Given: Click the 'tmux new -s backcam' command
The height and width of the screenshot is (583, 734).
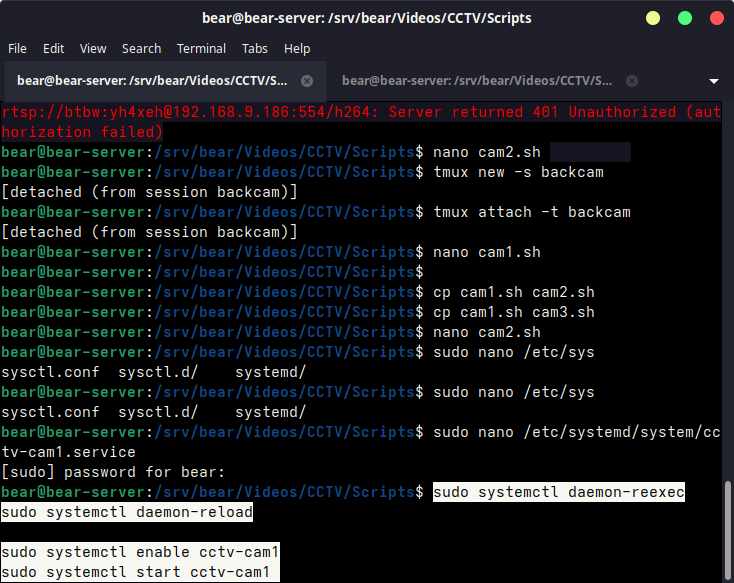Looking at the screenshot, I should coord(518,172).
